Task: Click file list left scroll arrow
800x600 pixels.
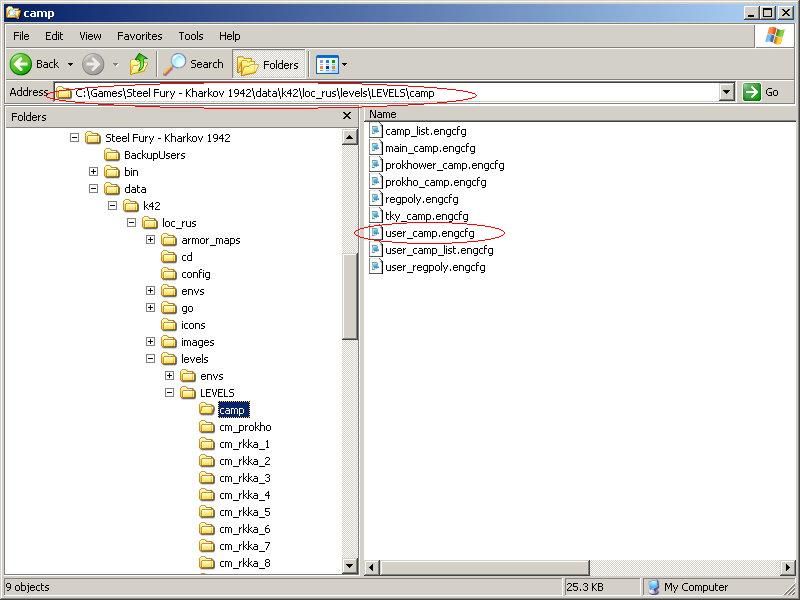Action: [372, 567]
